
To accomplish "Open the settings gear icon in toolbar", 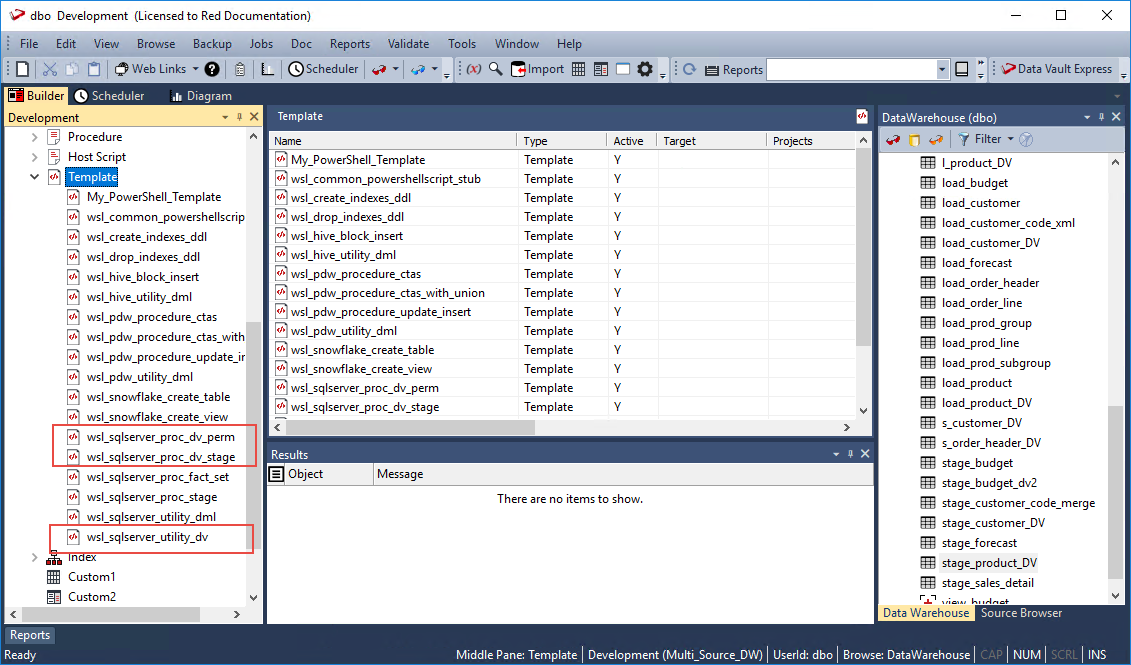I will 645,69.
